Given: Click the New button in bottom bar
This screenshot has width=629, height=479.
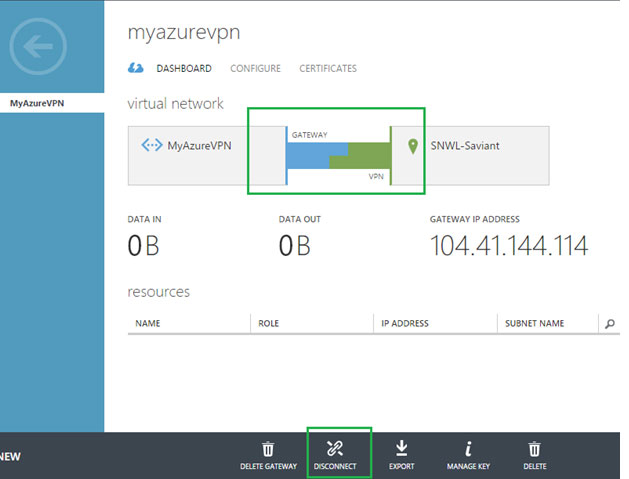Looking at the screenshot, I should 10,457.
